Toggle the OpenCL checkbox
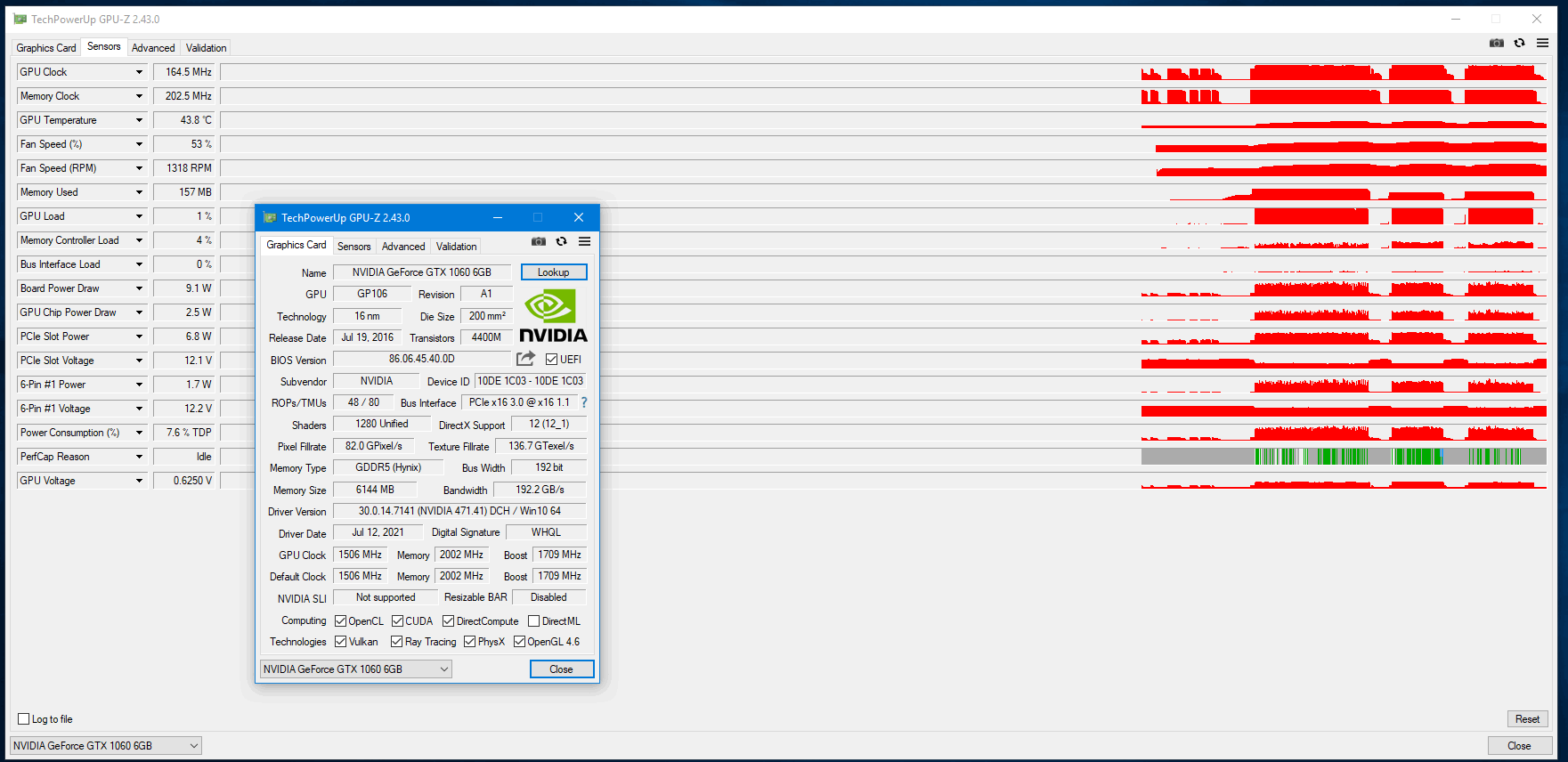Screen dimensions: 1568x762 point(340,621)
